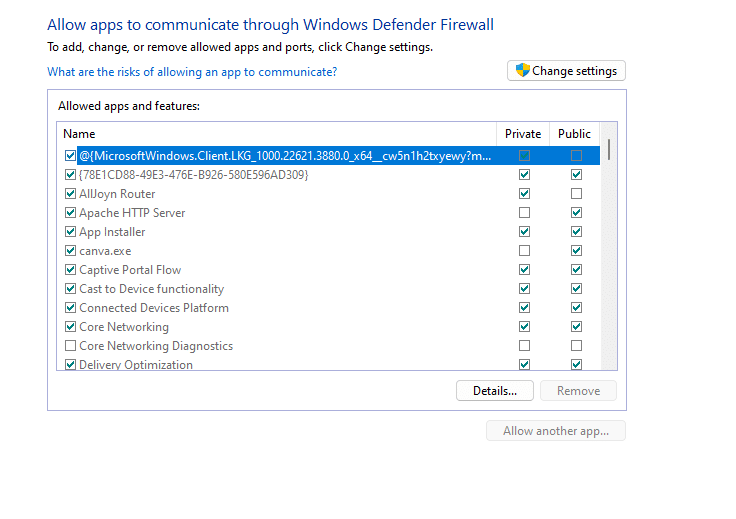Uncheck the canva.exe name checkbox
The width and height of the screenshot is (736, 519).
pos(70,251)
